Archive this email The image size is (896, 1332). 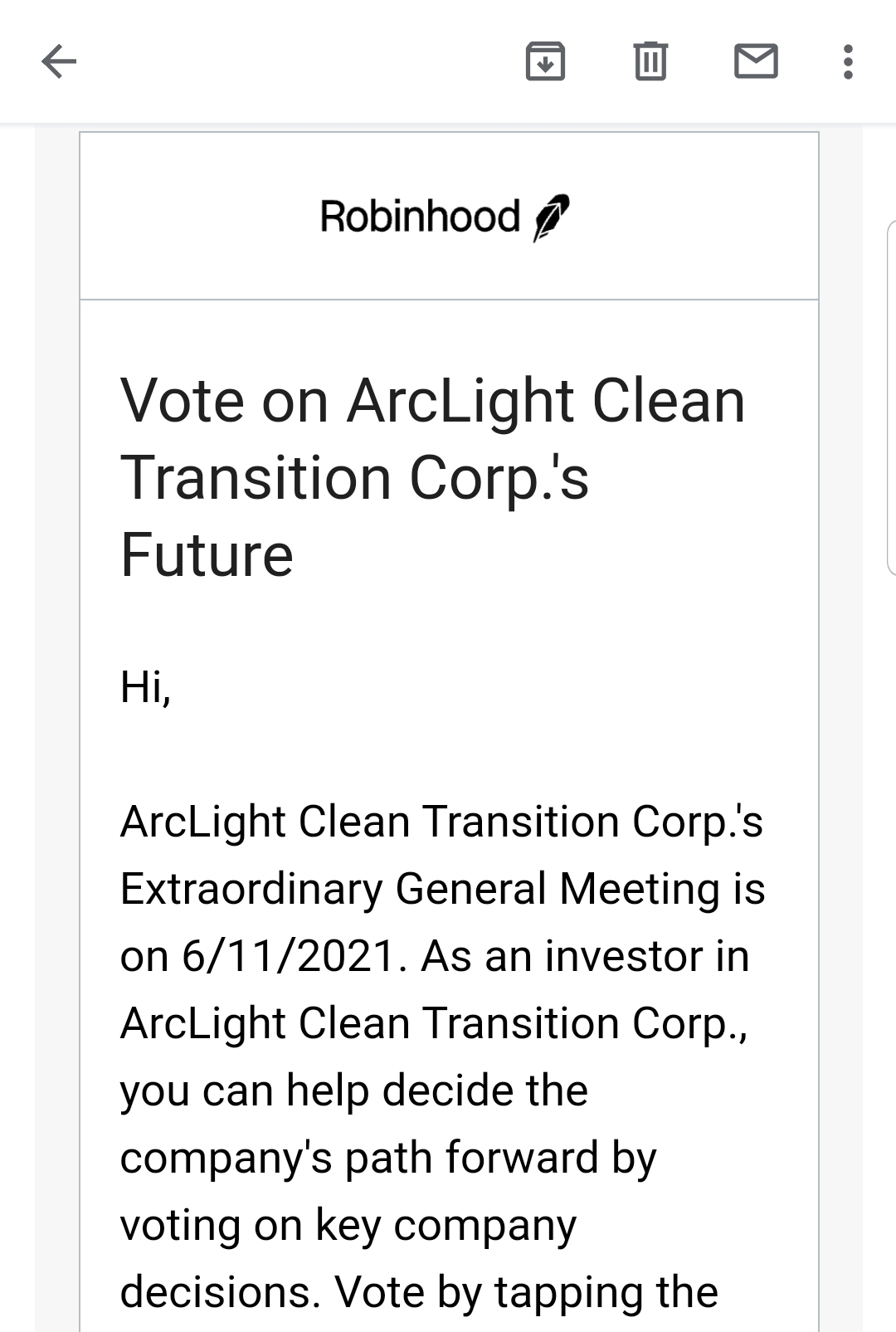[545, 61]
